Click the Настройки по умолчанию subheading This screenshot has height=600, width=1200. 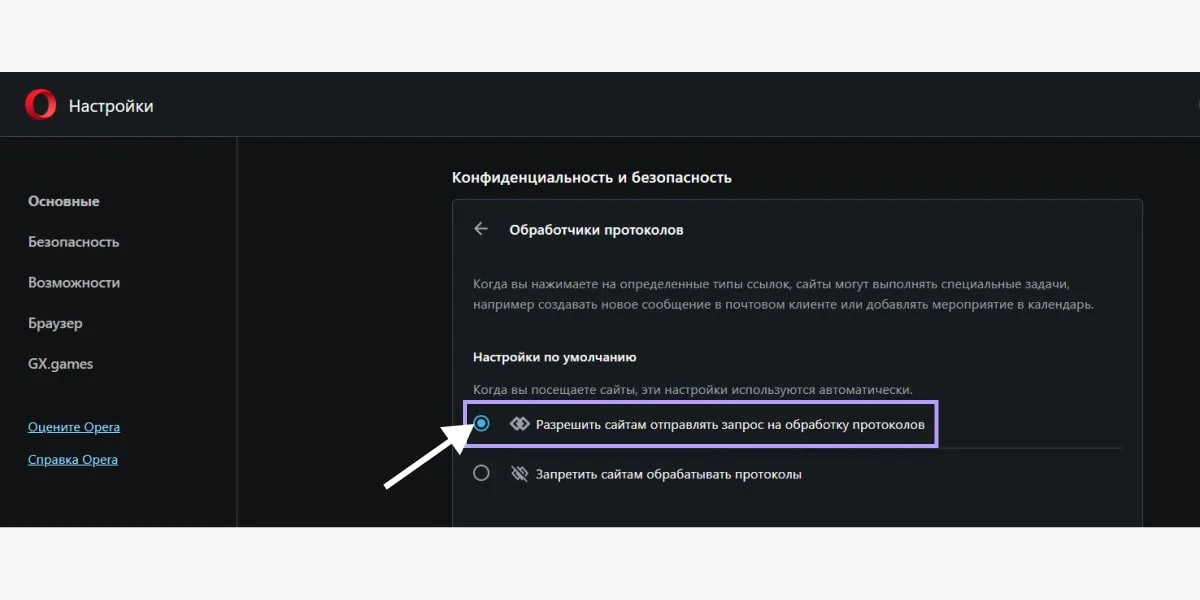pyautogui.click(x=555, y=357)
